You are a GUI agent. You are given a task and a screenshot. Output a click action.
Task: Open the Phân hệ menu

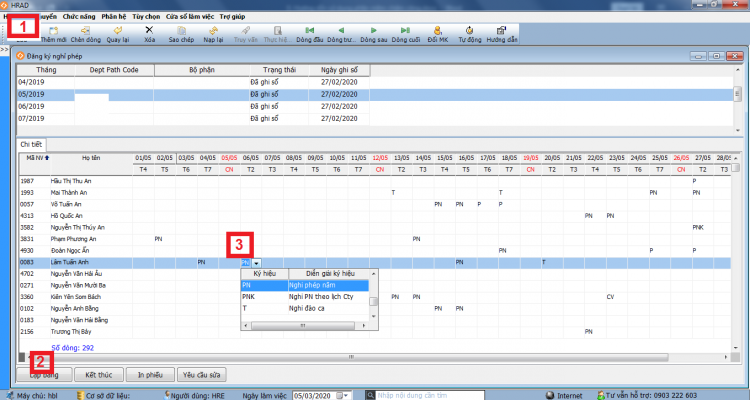pyautogui.click(x=114, y=16)
